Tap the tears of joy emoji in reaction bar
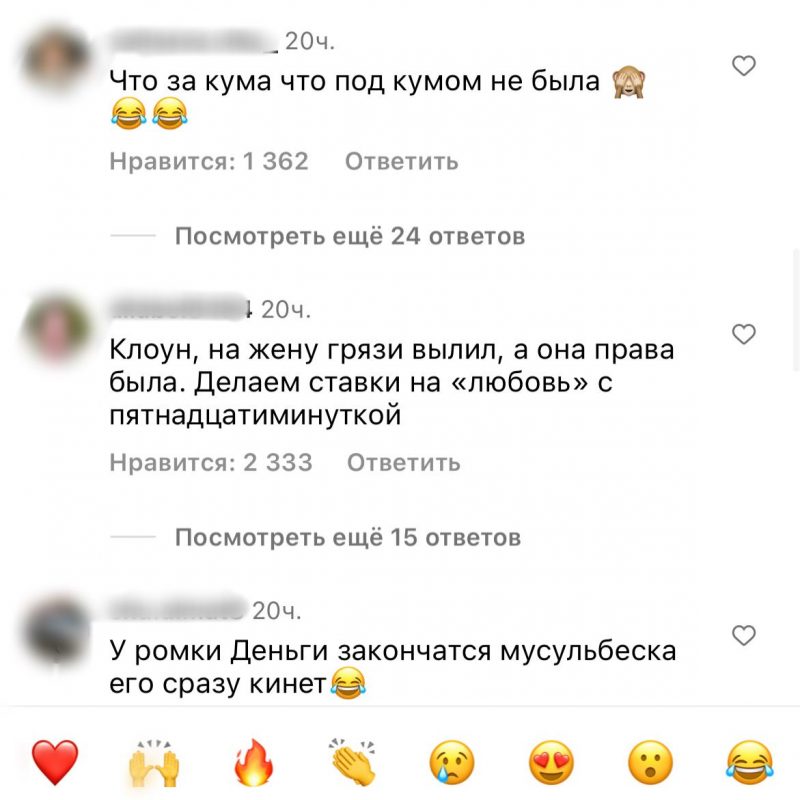The width and height of the screenshot is (800, 800). [x=749, y=763]
